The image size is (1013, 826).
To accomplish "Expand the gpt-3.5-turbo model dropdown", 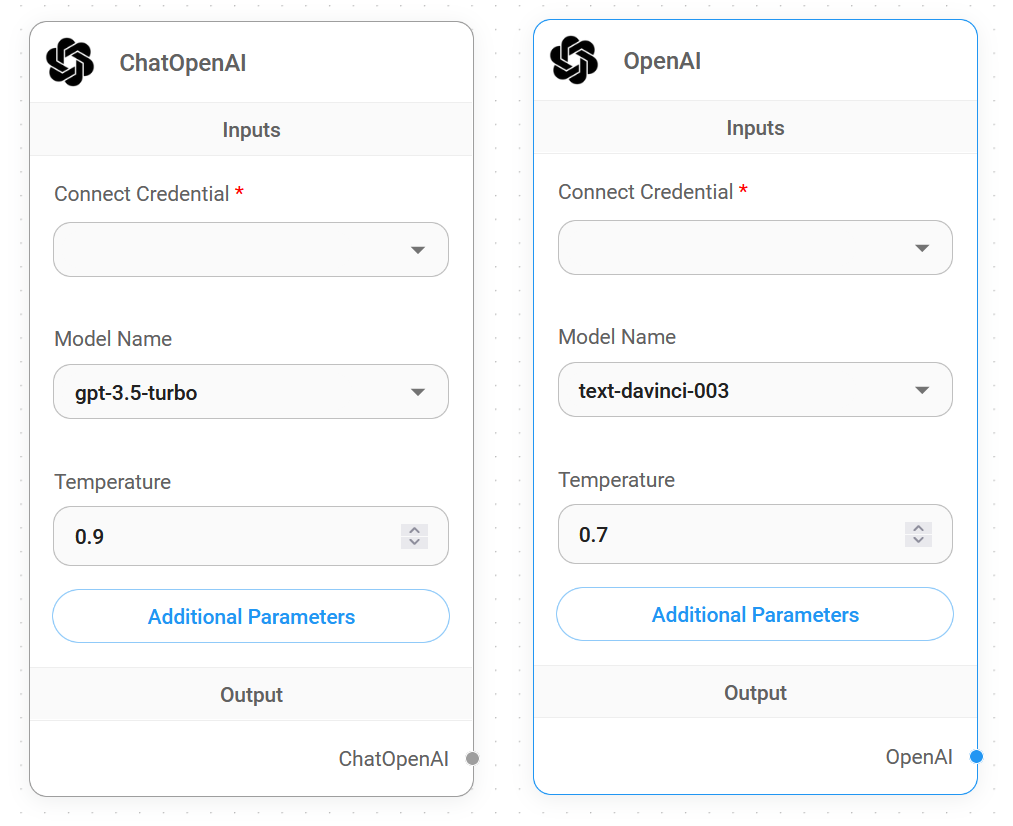I will pos(251,392).
